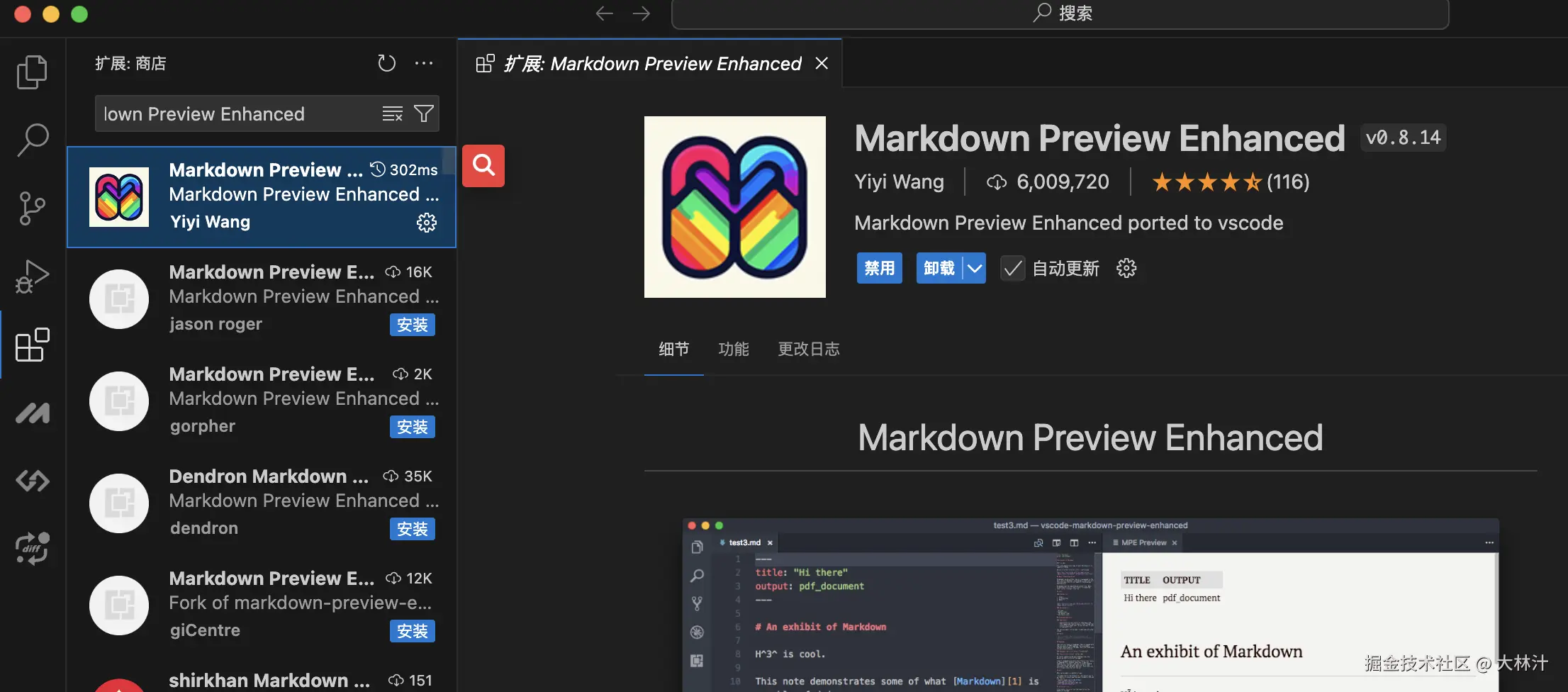Screen dimensions: 1568x692
Task: Install the jason roger extension
Action: [413, 325]
